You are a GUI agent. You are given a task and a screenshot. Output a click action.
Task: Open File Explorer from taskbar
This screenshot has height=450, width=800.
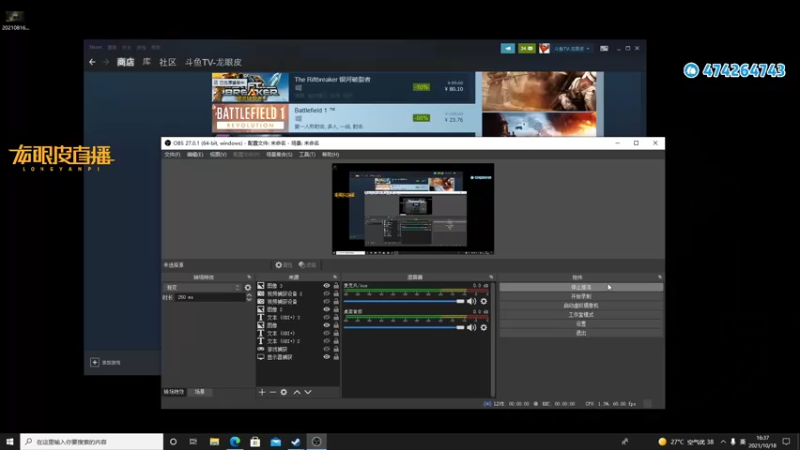tap(214, 441)
